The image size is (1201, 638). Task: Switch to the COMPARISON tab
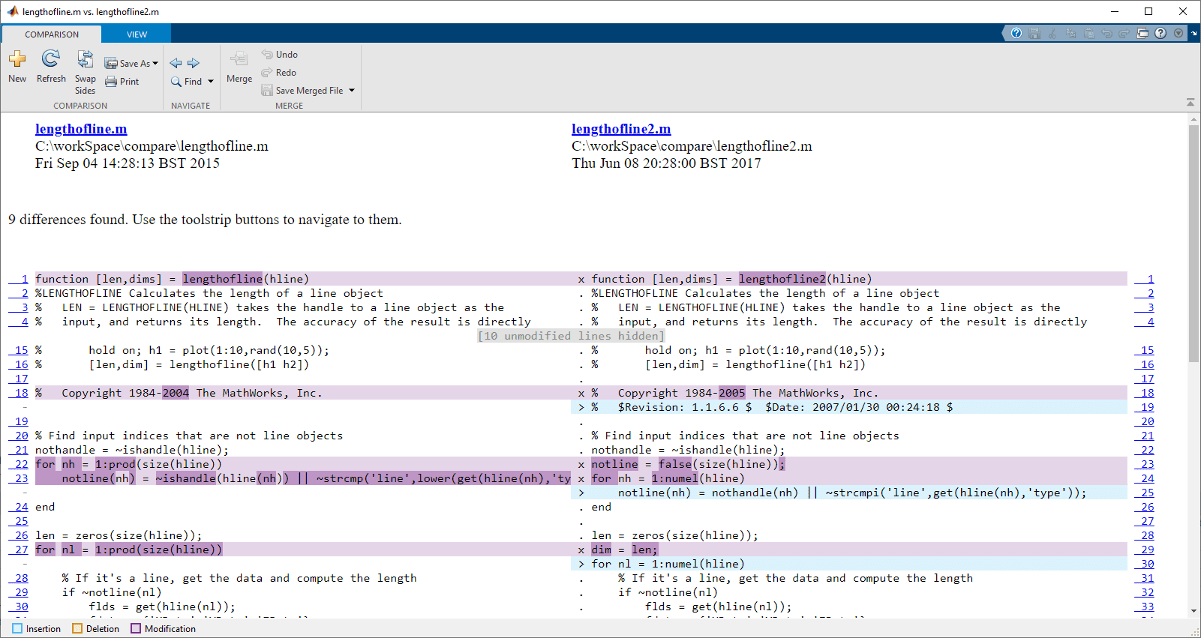[52, 34]
